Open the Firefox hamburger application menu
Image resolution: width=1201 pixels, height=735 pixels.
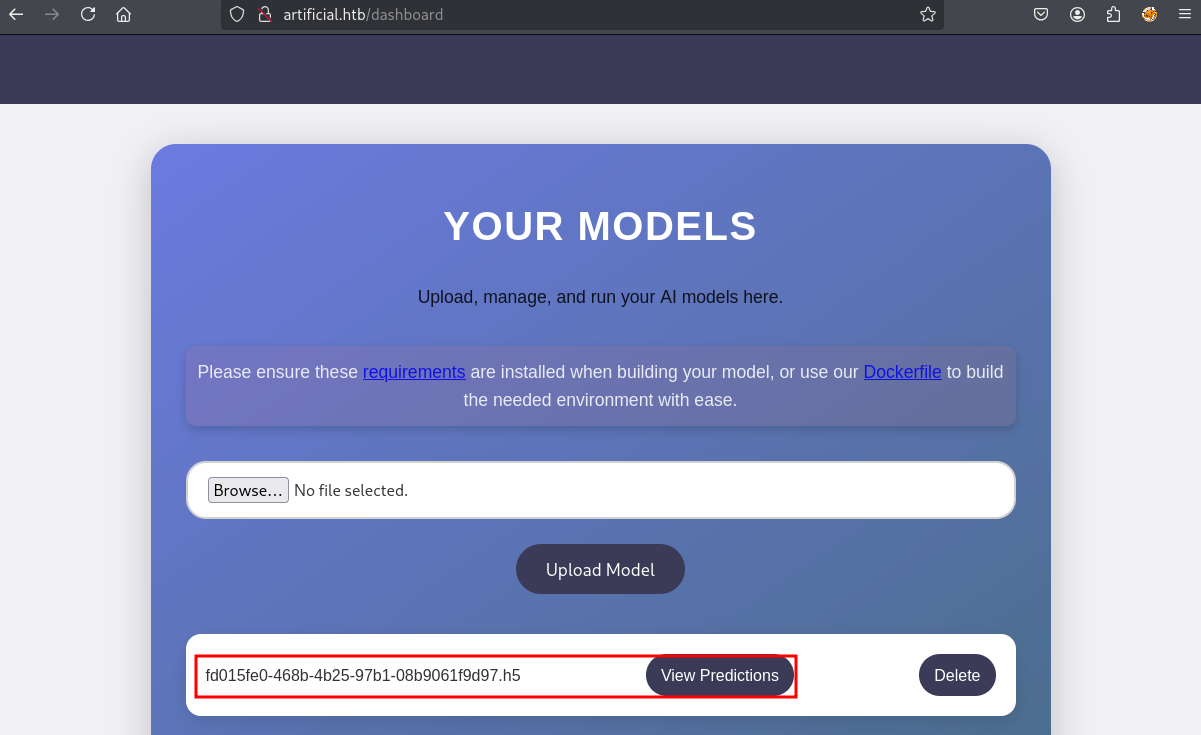[x=1184, y=14]
